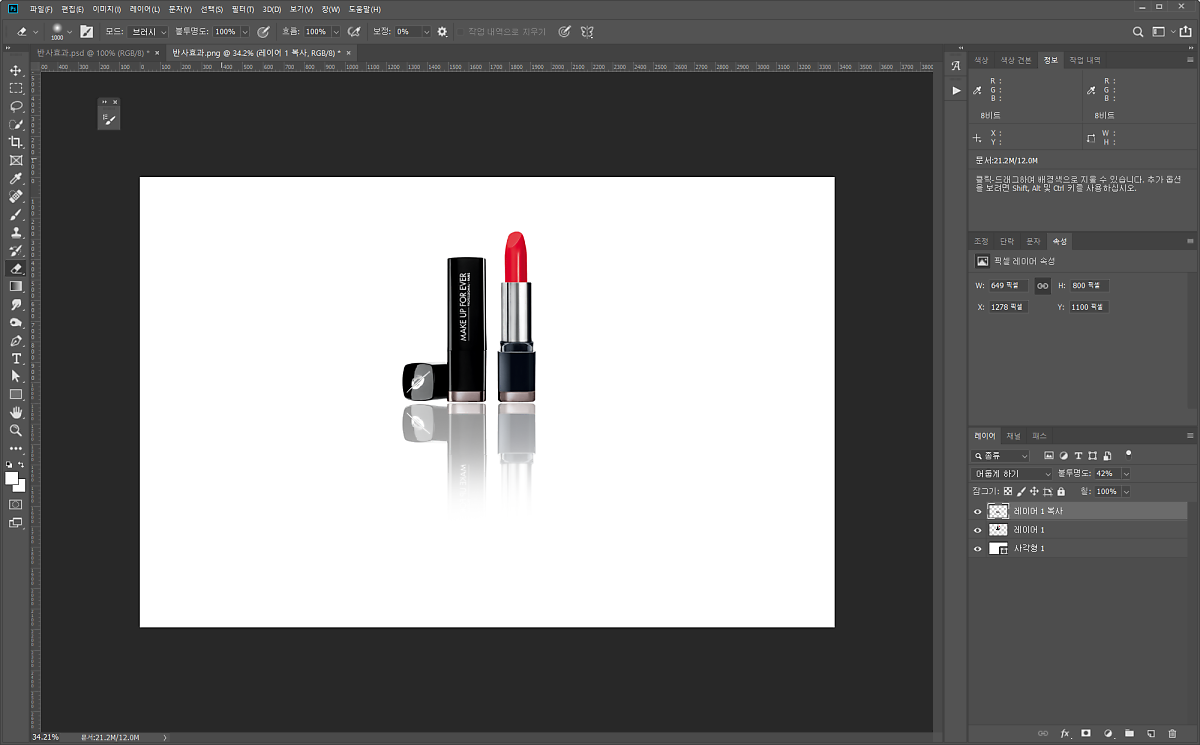Click the W width field in properties
1200x745 pixels.
pyautogui.click(x=1009, y=286)
